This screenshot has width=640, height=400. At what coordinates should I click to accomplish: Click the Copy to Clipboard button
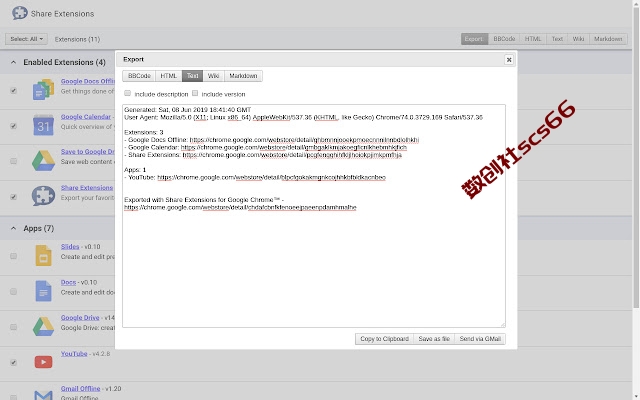click(384, 339)
